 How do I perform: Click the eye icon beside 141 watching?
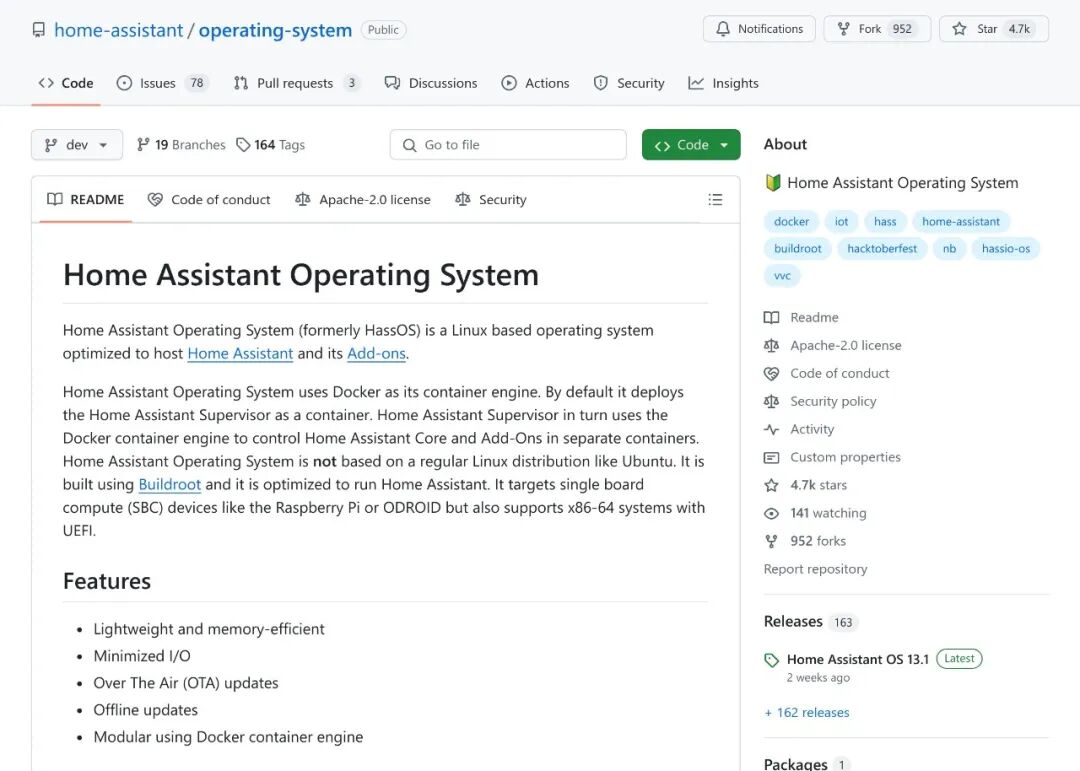point(771,513)
